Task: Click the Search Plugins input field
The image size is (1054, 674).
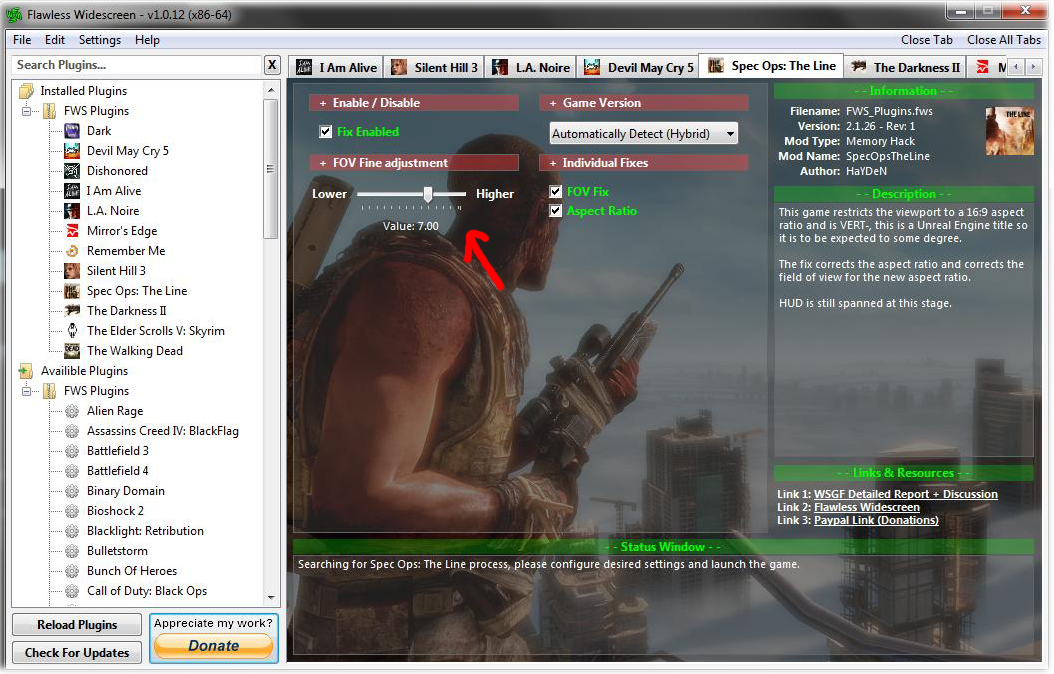Action: click(136, 65)
